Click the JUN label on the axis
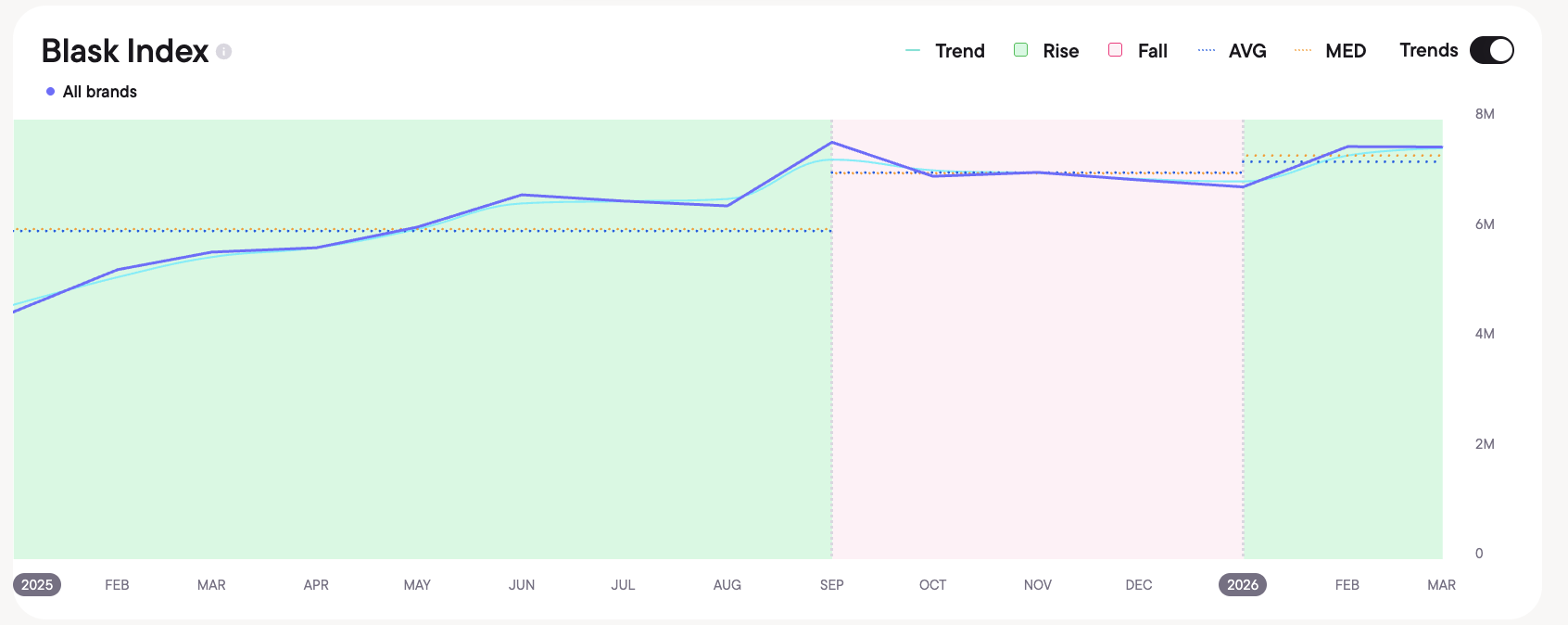The image size is (1568, 625). click(522, 585)
